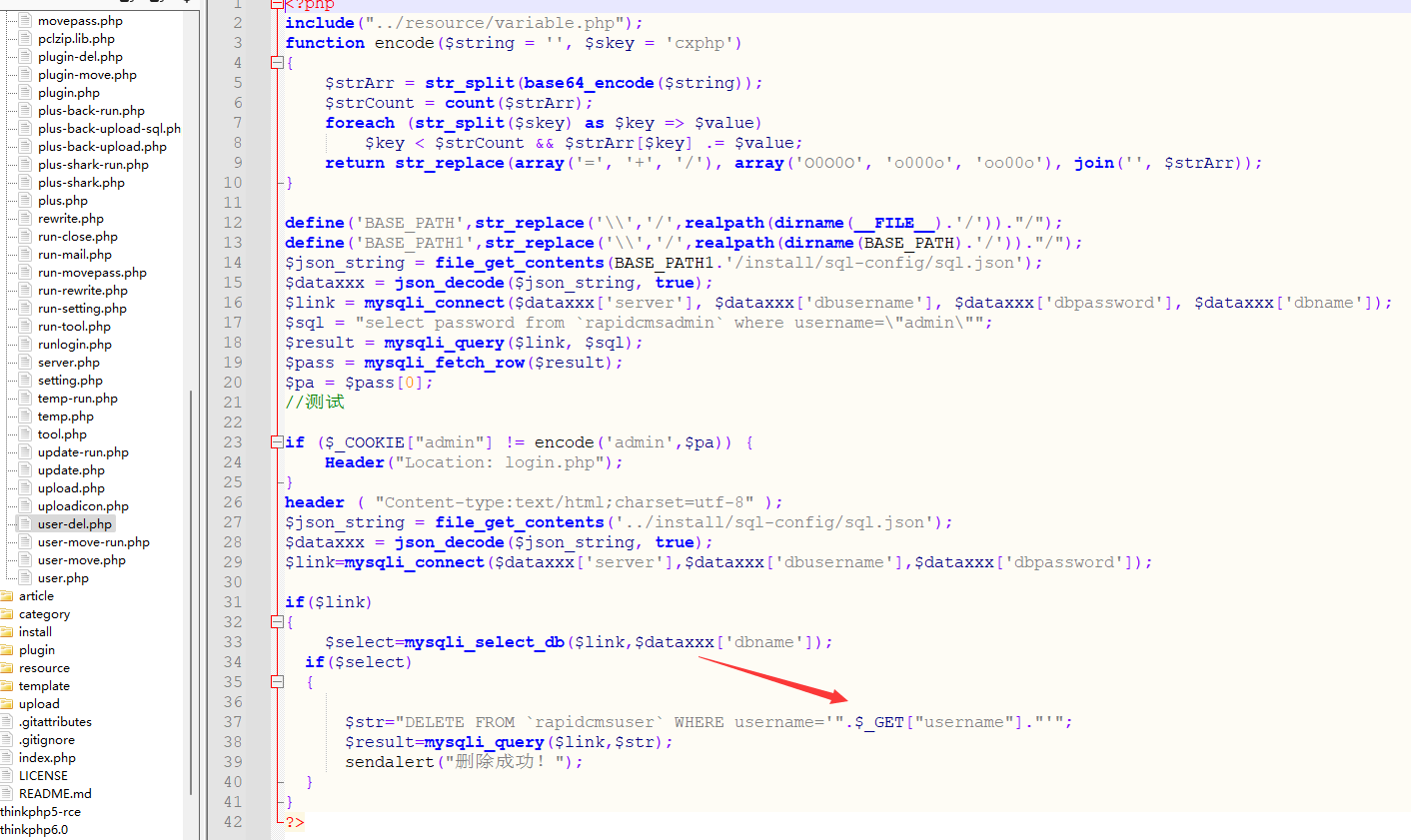Click the template folder icon
Viewport: 1411px width, 840px height.
[7, 686]
